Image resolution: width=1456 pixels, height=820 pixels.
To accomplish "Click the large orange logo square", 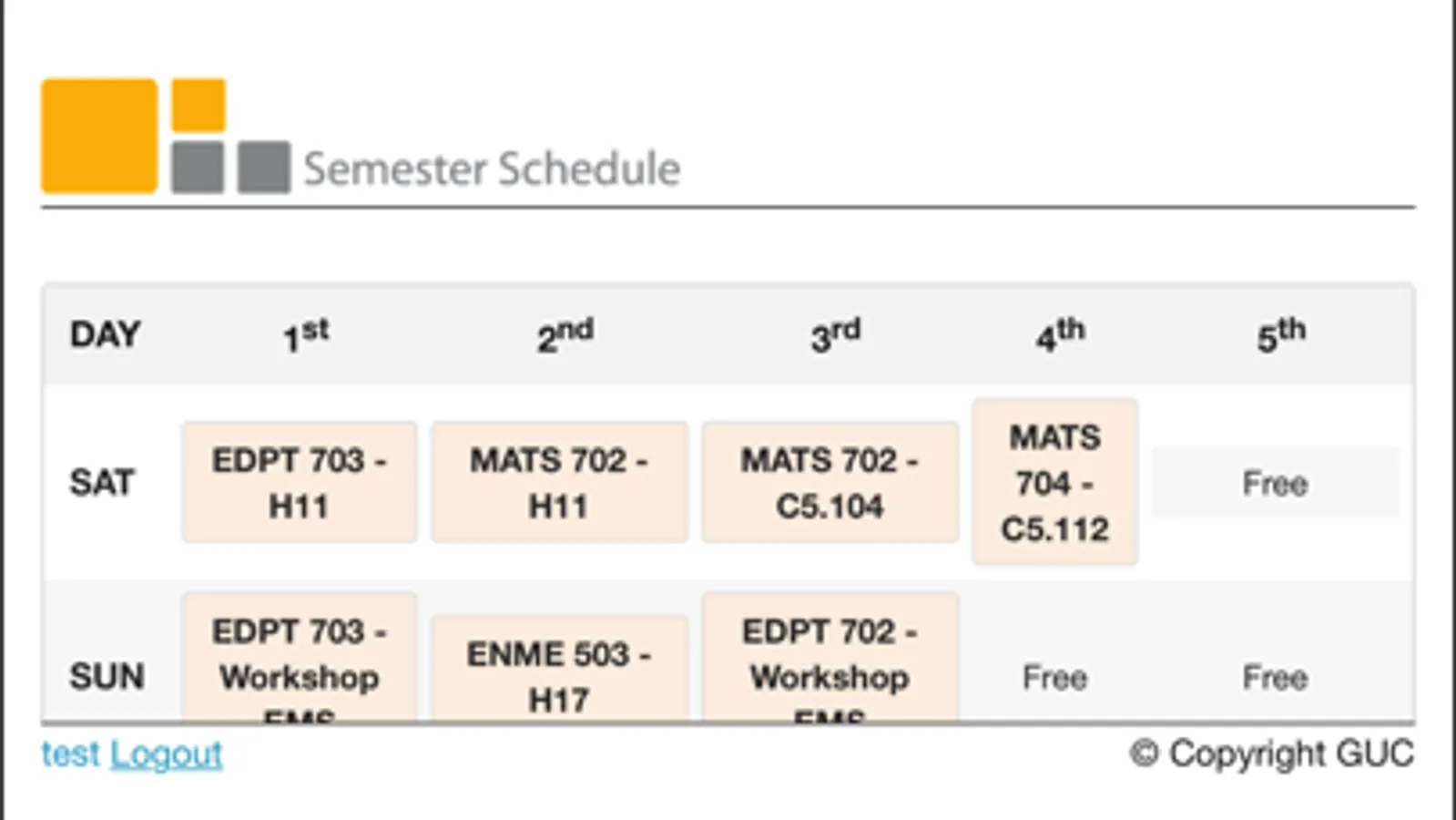I will tap(99, 136).
